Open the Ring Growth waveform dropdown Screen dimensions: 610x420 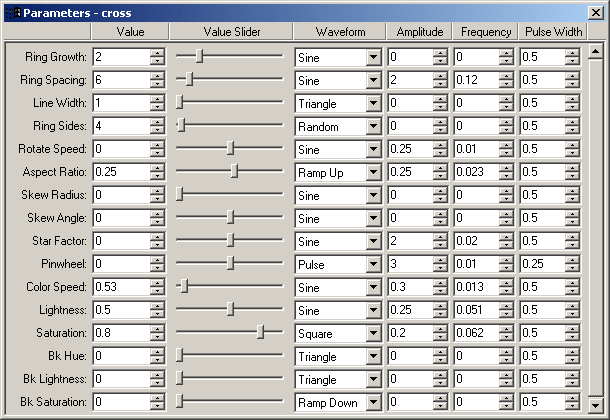pyautogui.click(x=373, y=57)
